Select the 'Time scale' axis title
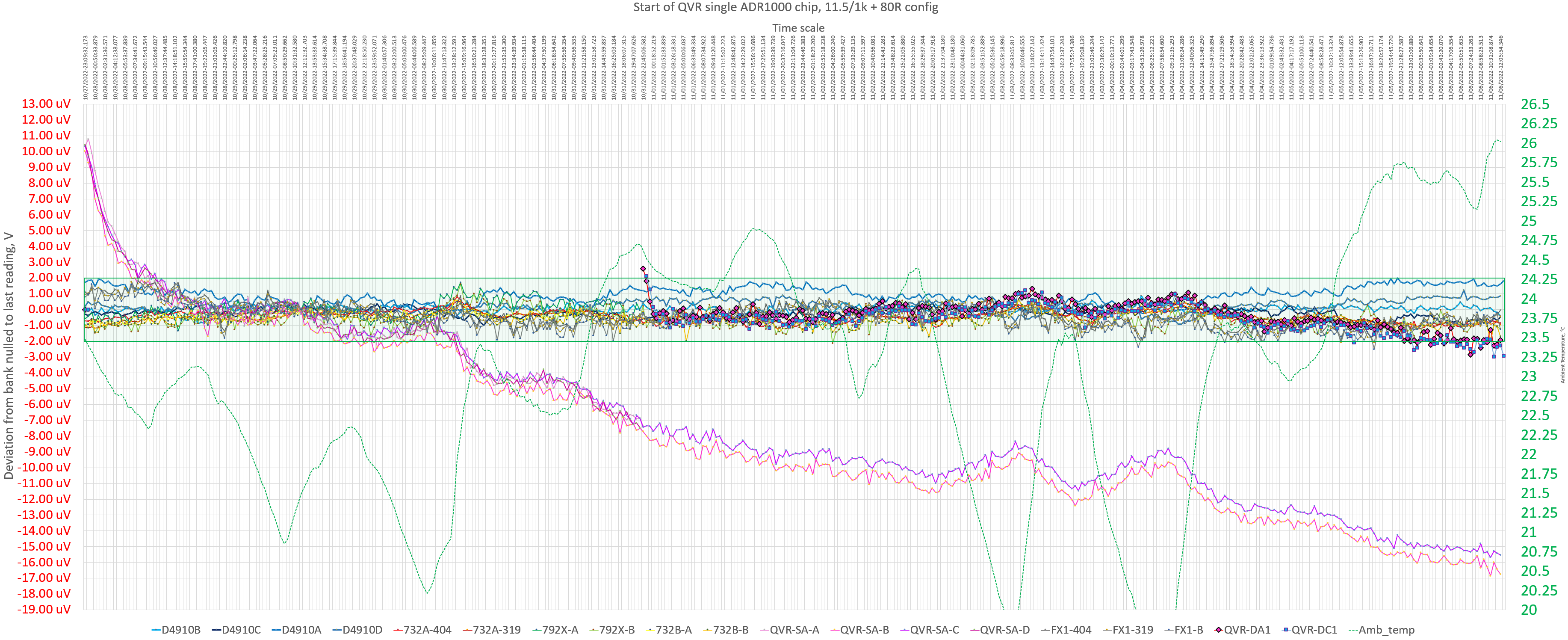The image size is (1568, 640). [x=798, y=28]
